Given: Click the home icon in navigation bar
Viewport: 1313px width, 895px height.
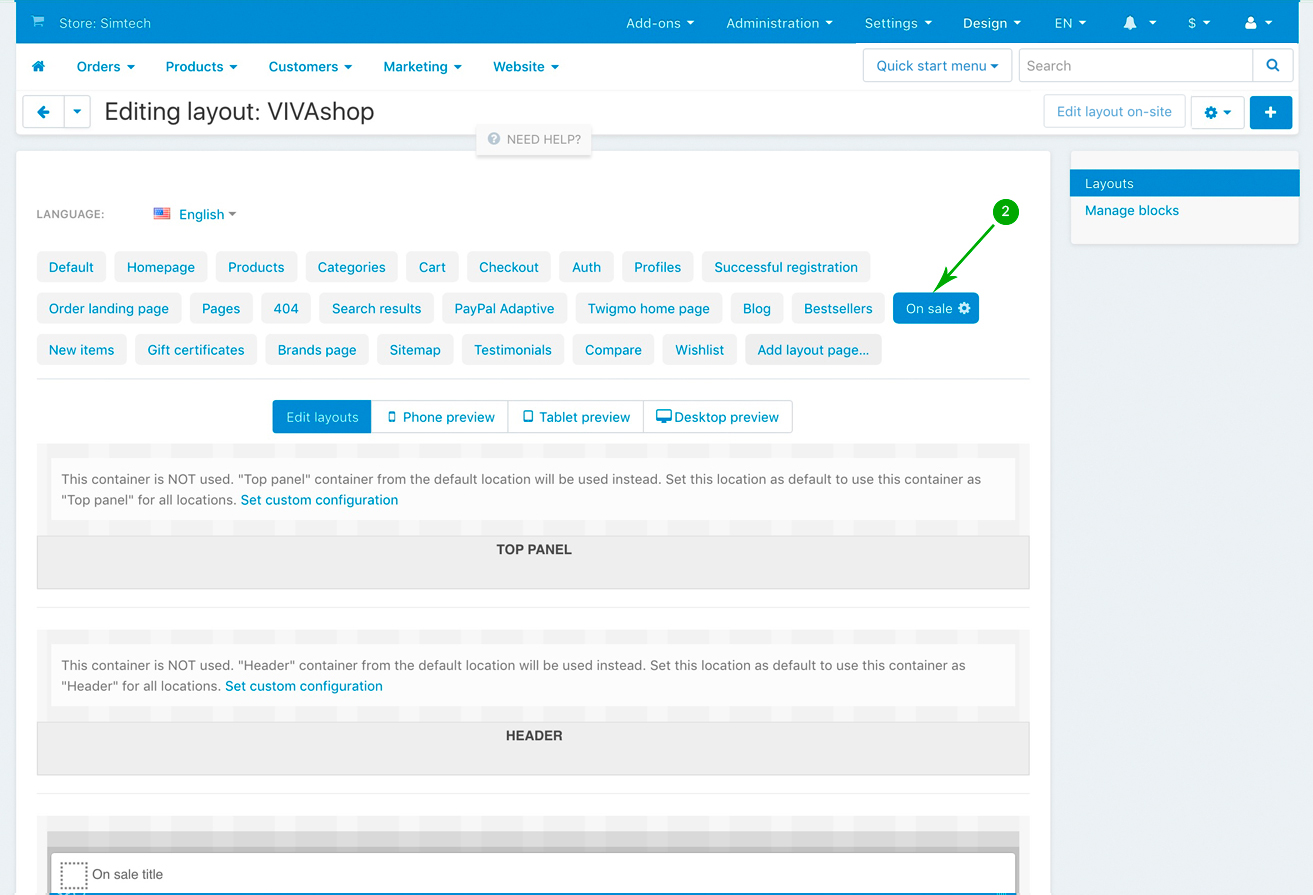Looking at the screenshot, I should point(39,67).
